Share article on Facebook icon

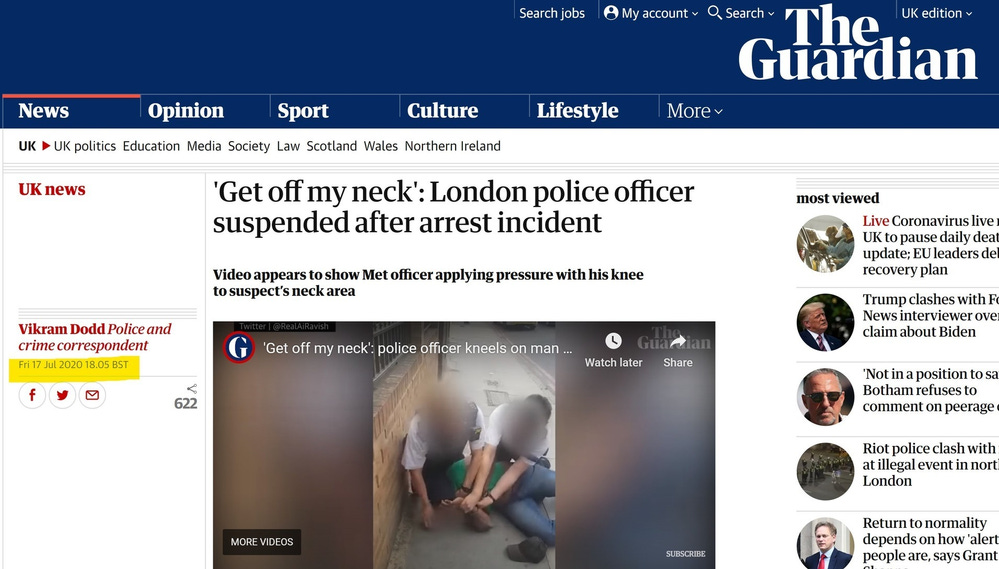(32, 395)
